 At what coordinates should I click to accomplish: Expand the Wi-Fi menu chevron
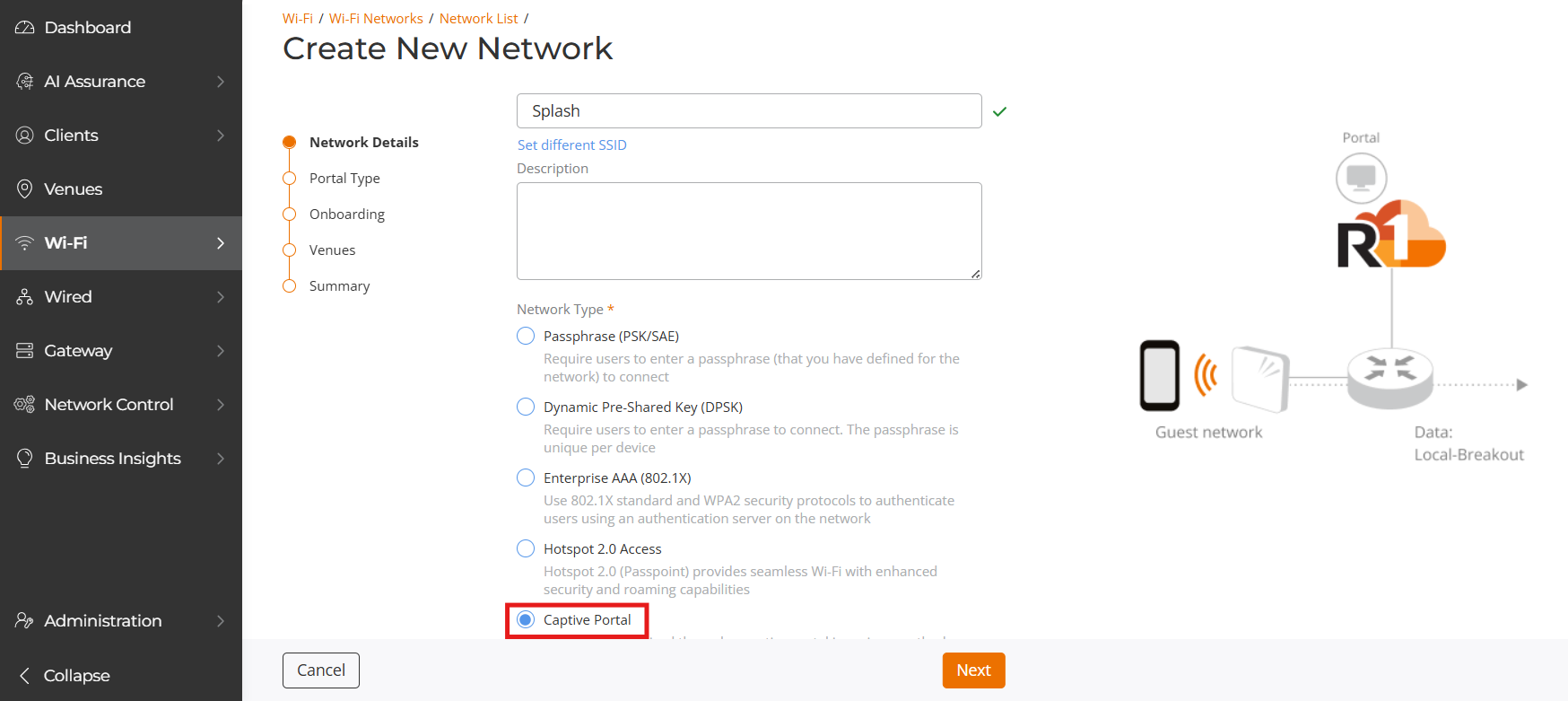pos(221,243)
